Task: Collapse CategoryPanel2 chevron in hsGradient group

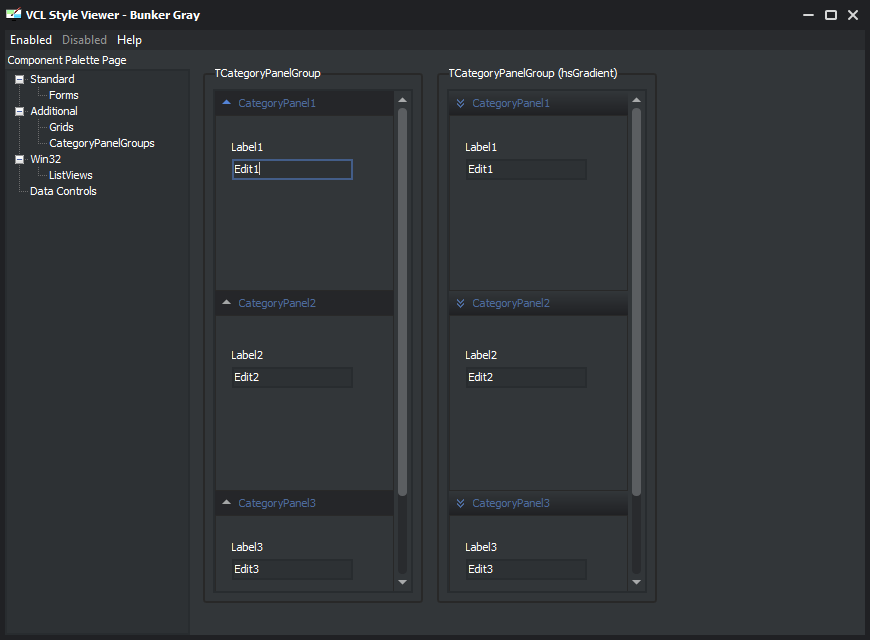Action: coord(461,303)
